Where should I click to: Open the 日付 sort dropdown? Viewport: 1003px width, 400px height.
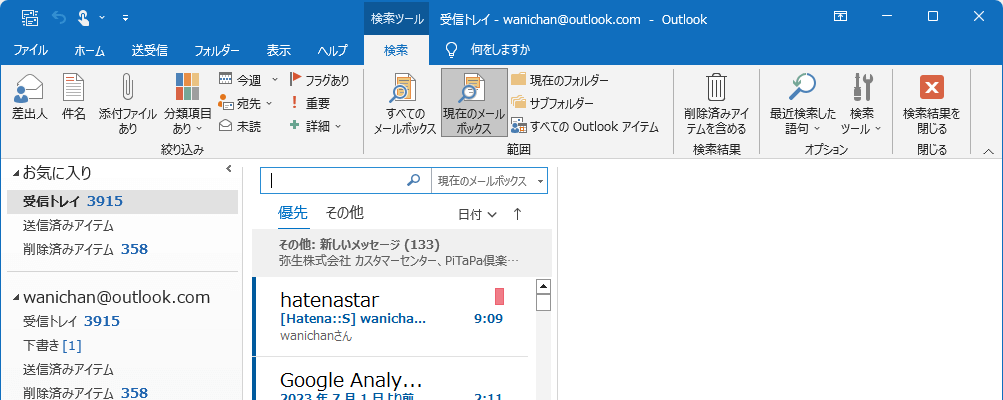[477, 214]
